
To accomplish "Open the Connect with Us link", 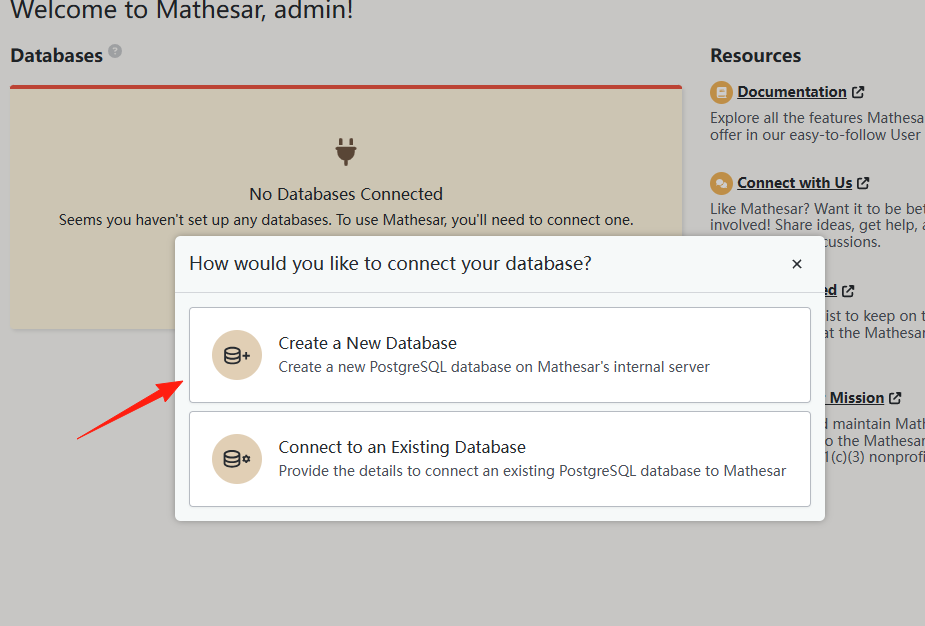I will 795,183.
